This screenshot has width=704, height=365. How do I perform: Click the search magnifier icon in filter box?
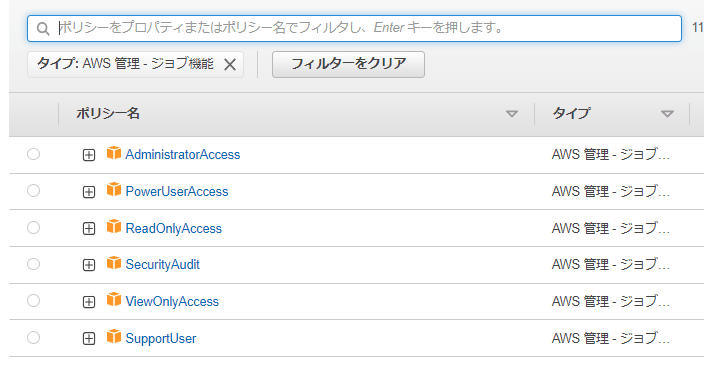[x=43, y=29]
